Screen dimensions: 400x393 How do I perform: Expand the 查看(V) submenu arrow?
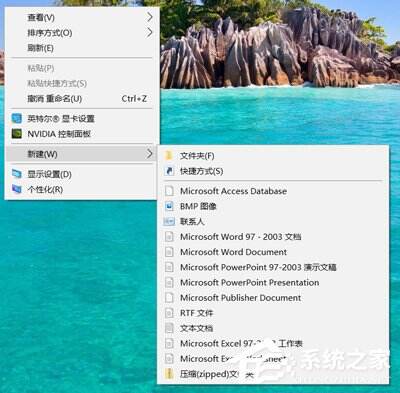click(x=150, y=17)
